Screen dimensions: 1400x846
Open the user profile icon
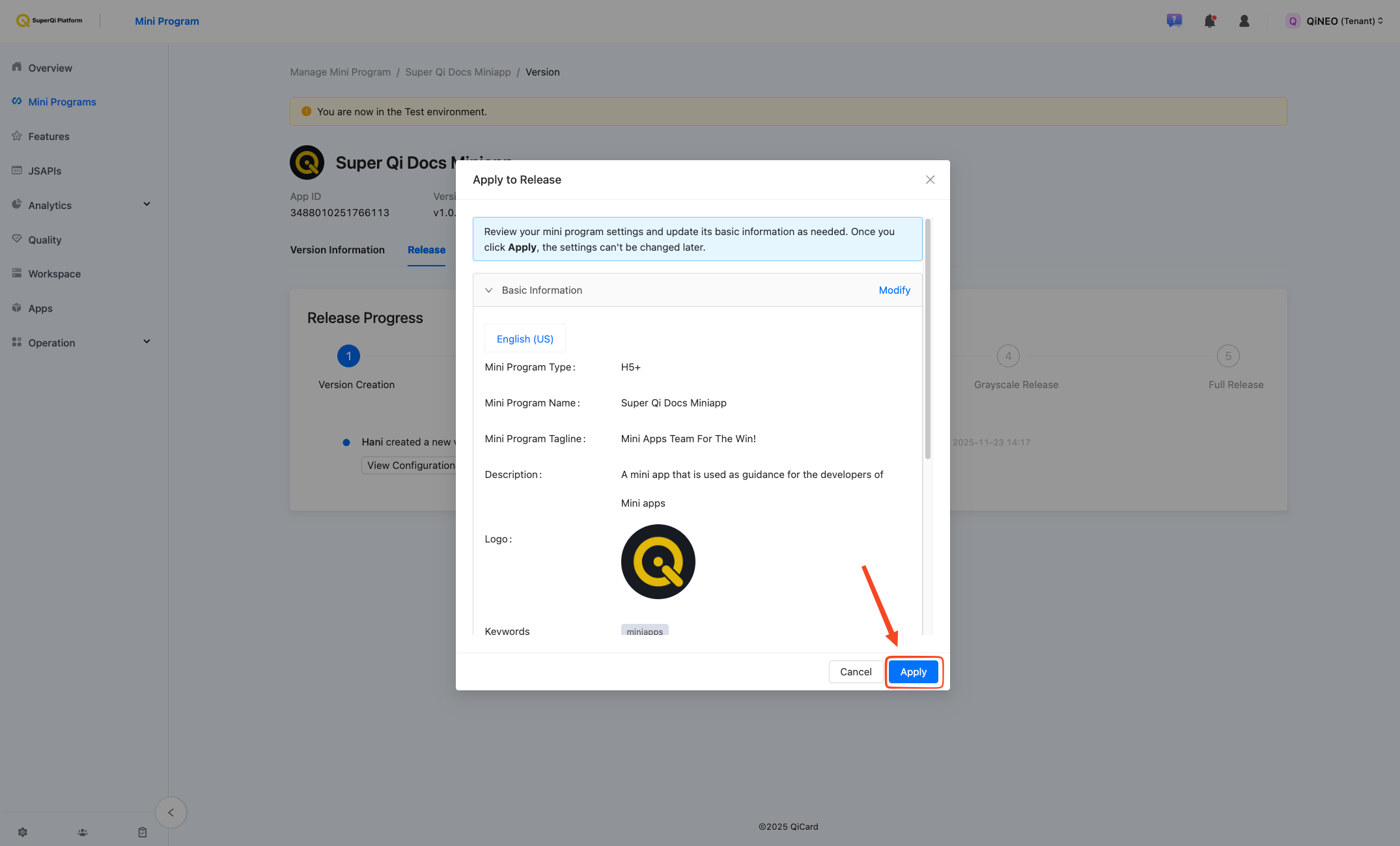coord(1244,21)
